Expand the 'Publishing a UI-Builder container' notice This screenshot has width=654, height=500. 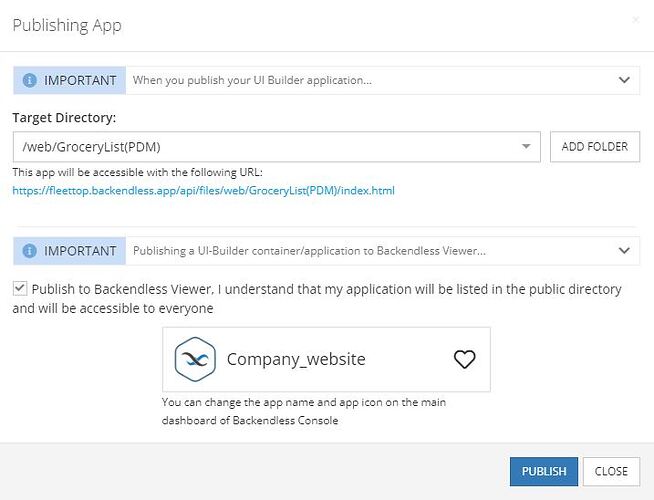point(624,251)
